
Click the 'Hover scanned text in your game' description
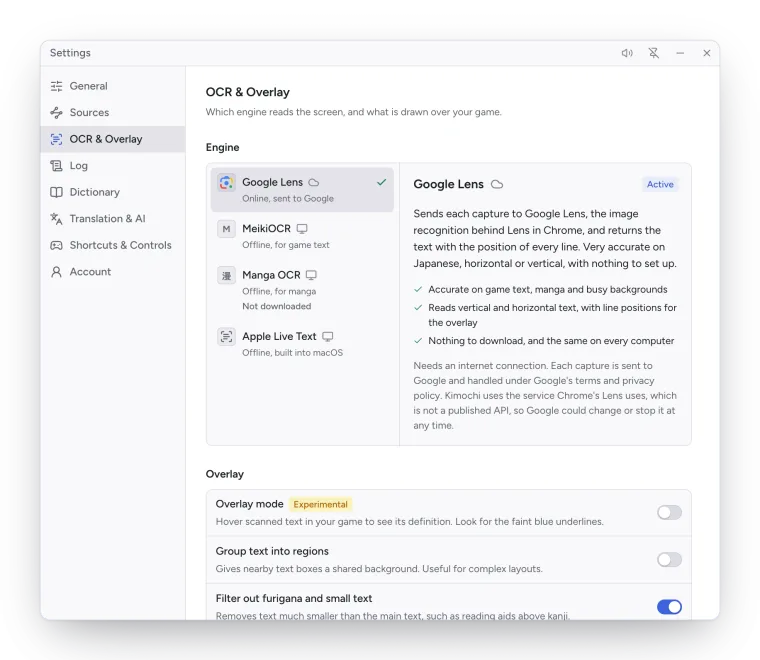410,522
